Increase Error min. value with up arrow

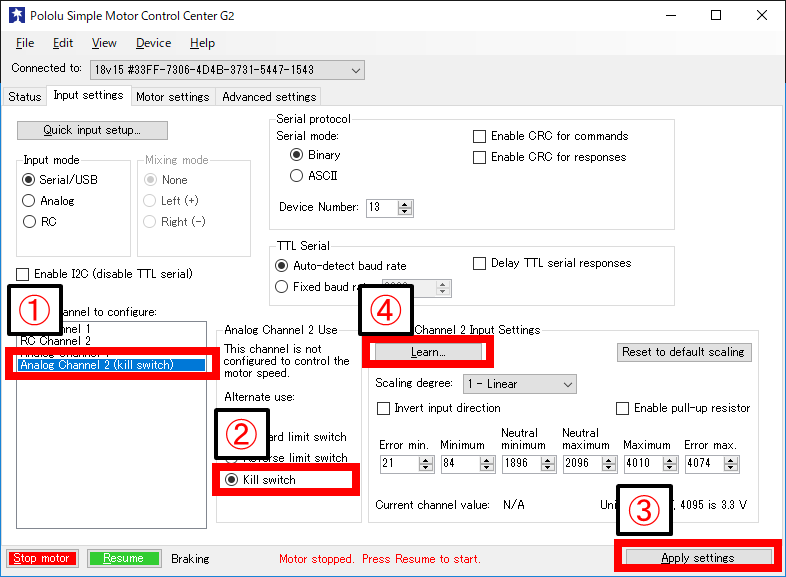pos(426,460)
